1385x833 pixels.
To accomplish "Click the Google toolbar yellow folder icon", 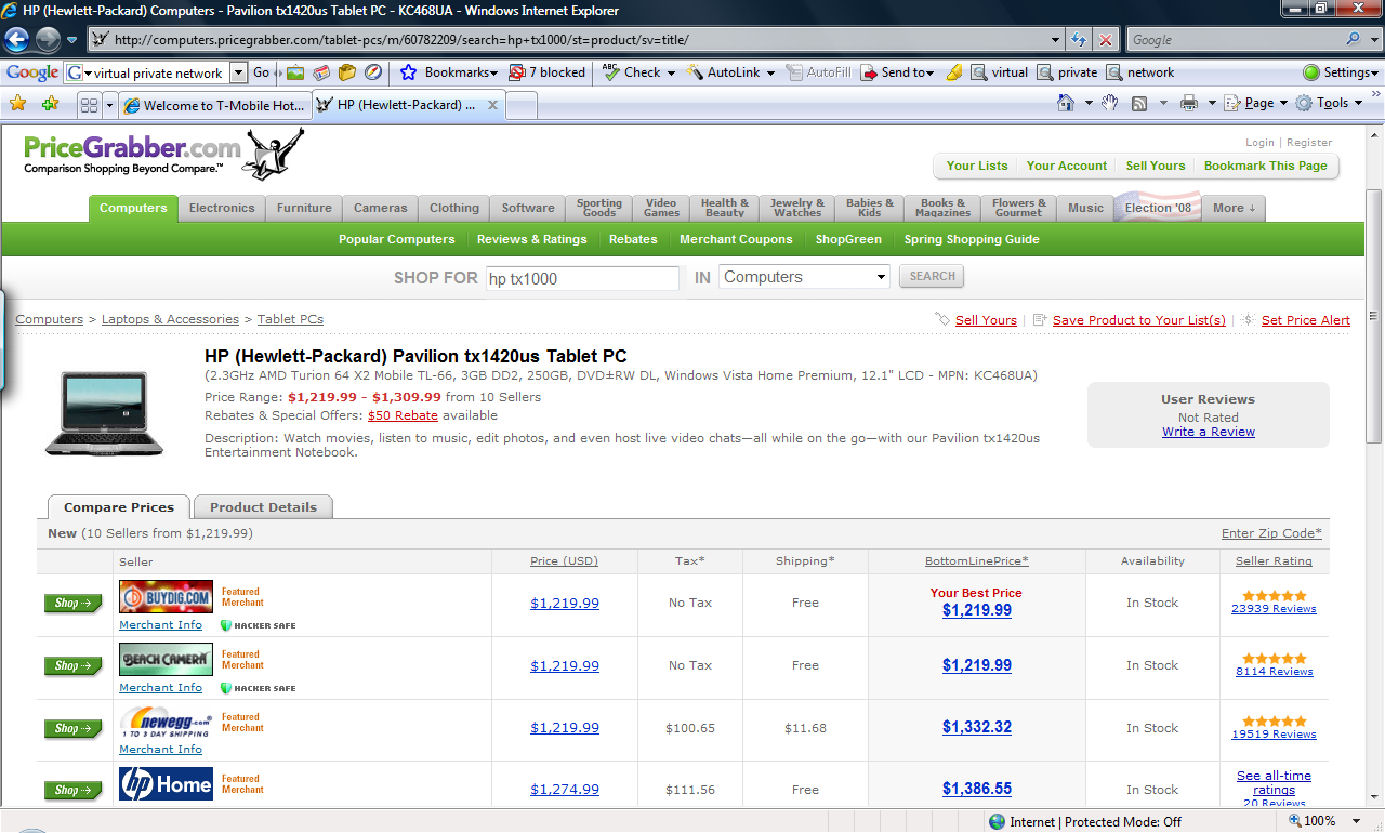I will [x=347, y=72].
